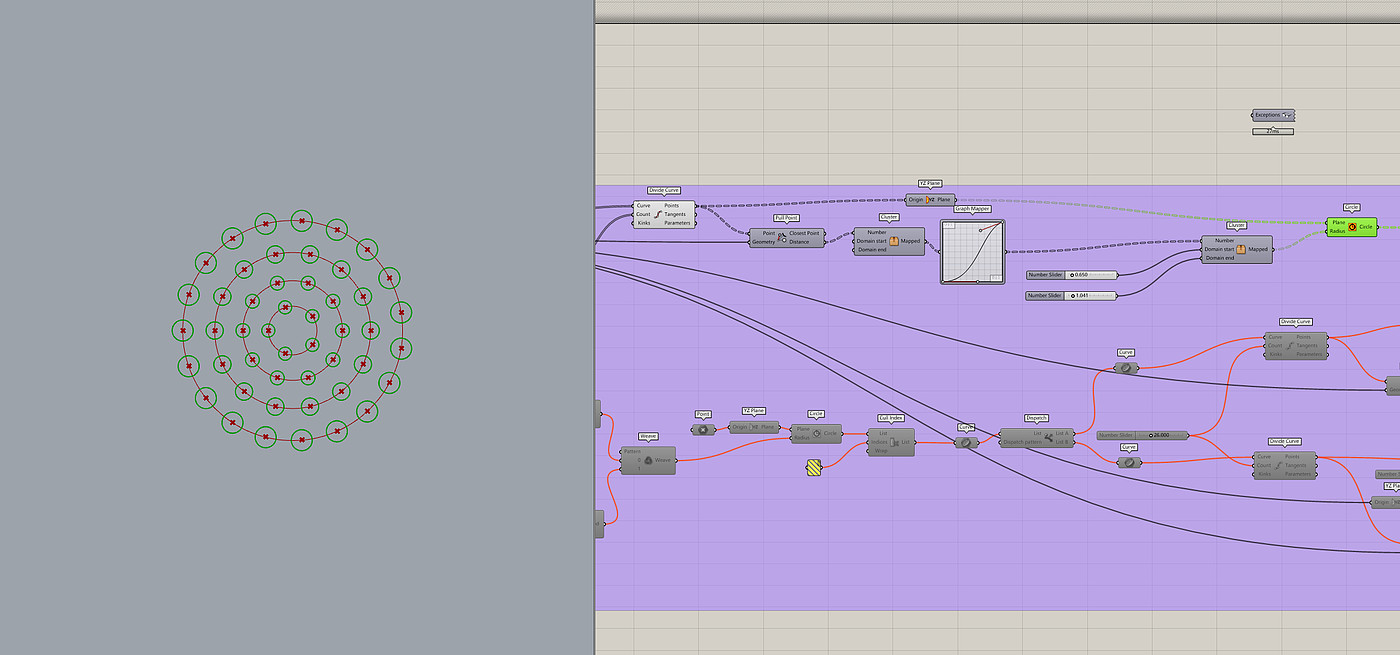Click the Number Slider set to 0.650

[1072, 274]
